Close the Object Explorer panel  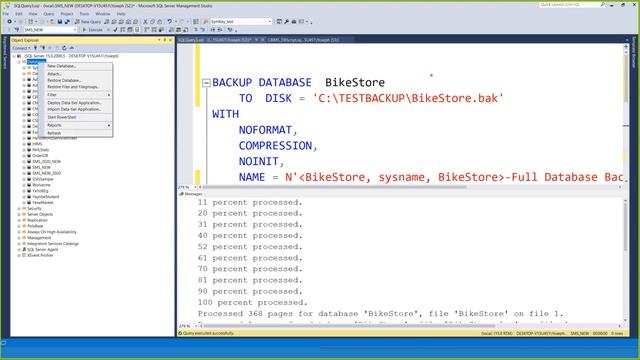(171, 40)
